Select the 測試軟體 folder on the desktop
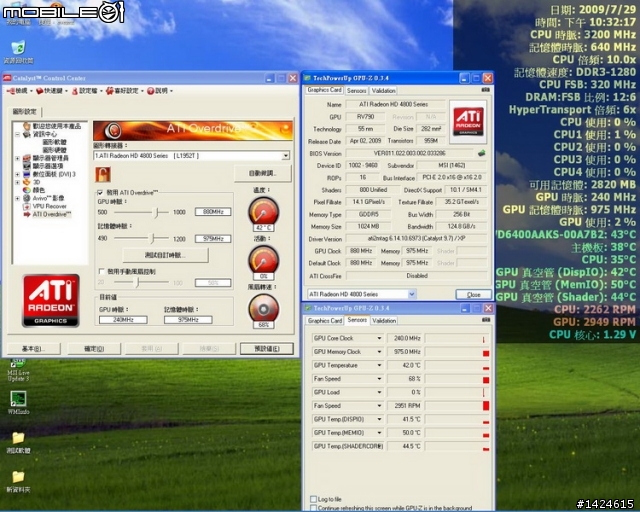The width and height of the screenshot is (640, 512). 18,443
